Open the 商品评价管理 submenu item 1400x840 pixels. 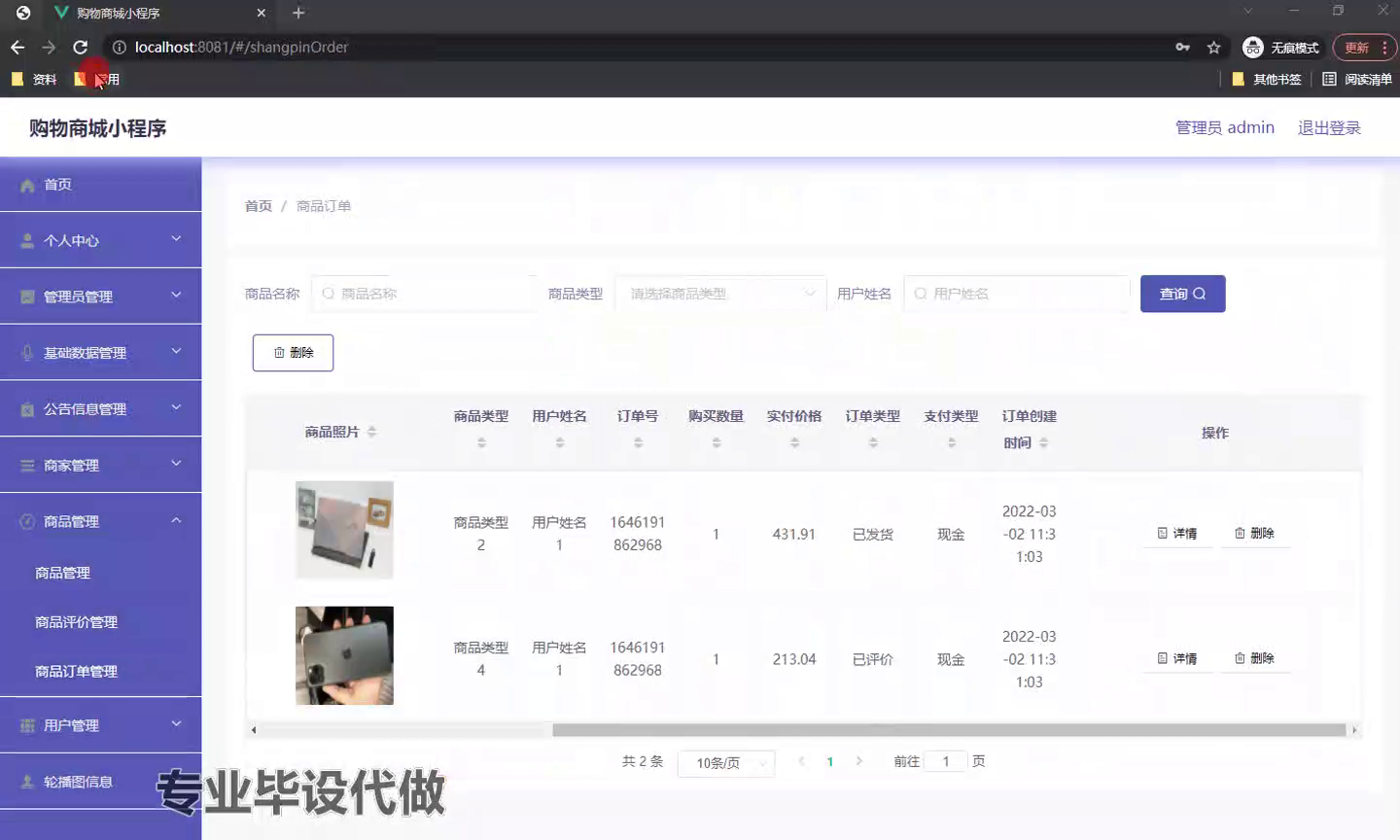click(x=100, y=622)
